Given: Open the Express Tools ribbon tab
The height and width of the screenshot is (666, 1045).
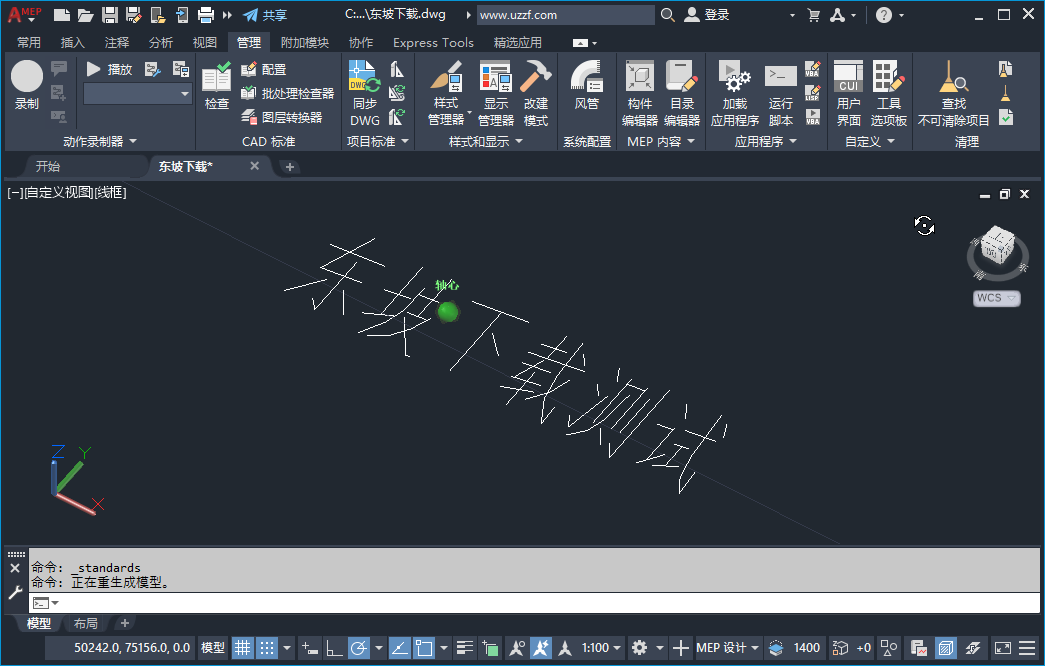Looking at the screenshot, I should (x=433, y=42).
